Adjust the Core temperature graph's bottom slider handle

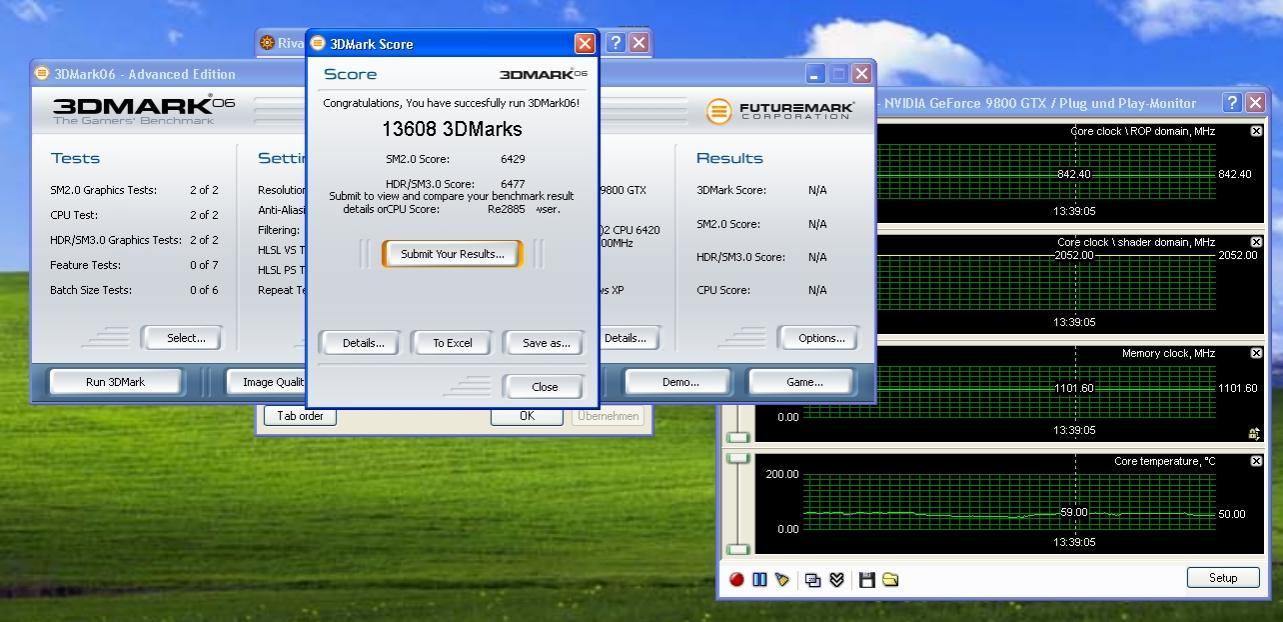(x=738, y=549)
